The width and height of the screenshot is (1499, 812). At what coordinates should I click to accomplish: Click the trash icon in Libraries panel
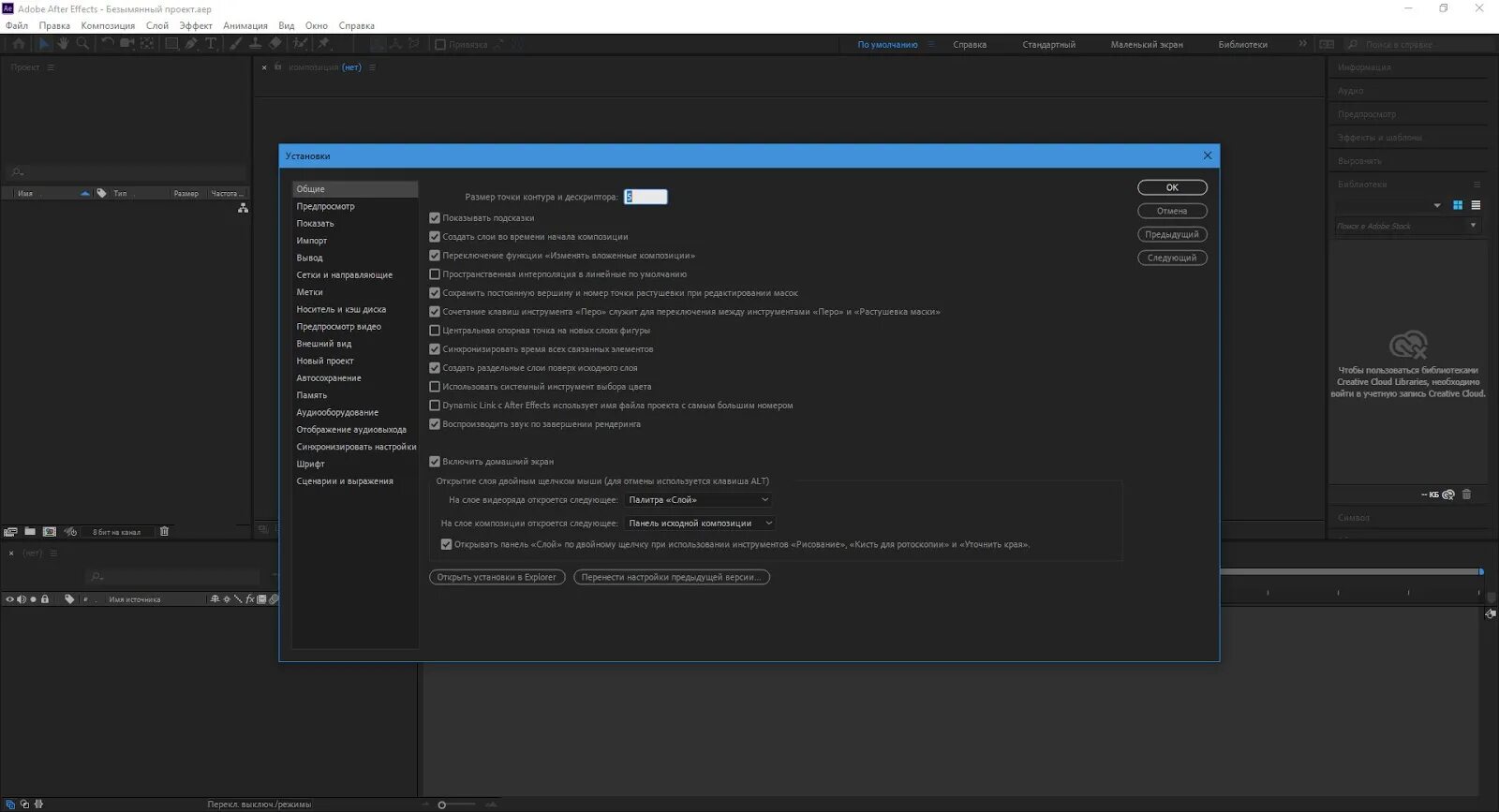tap(1467, 495)
